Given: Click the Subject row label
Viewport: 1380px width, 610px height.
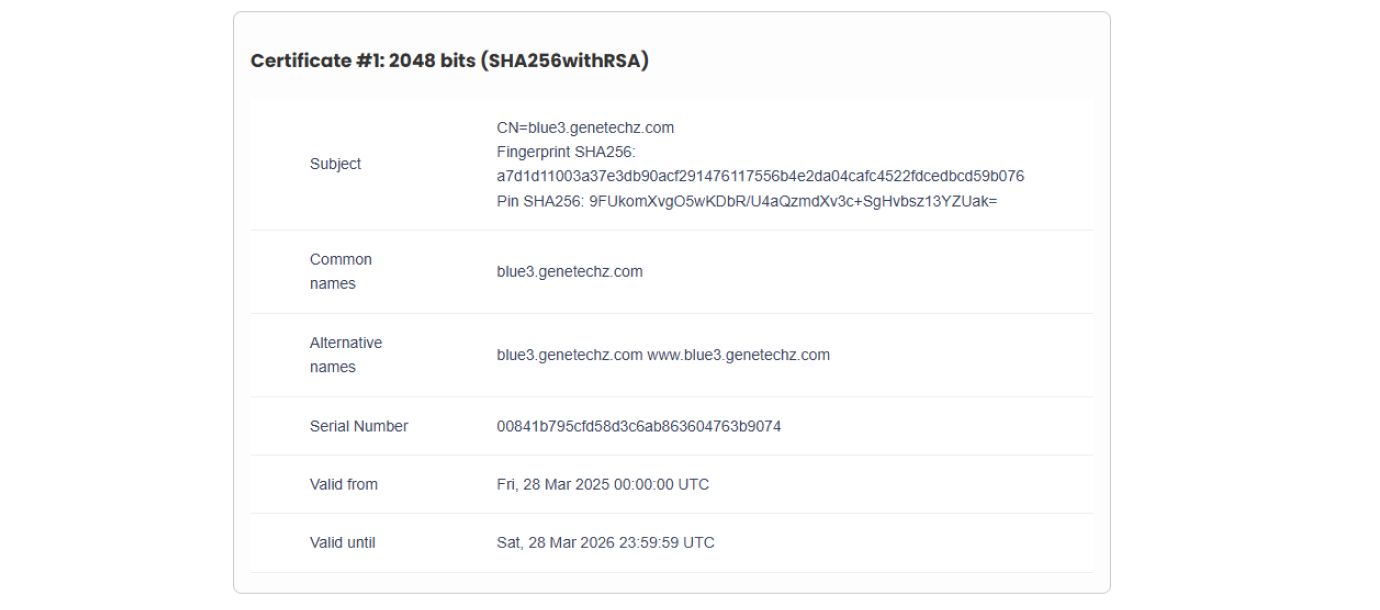Looking at the screenshot, I should (335, 164).
